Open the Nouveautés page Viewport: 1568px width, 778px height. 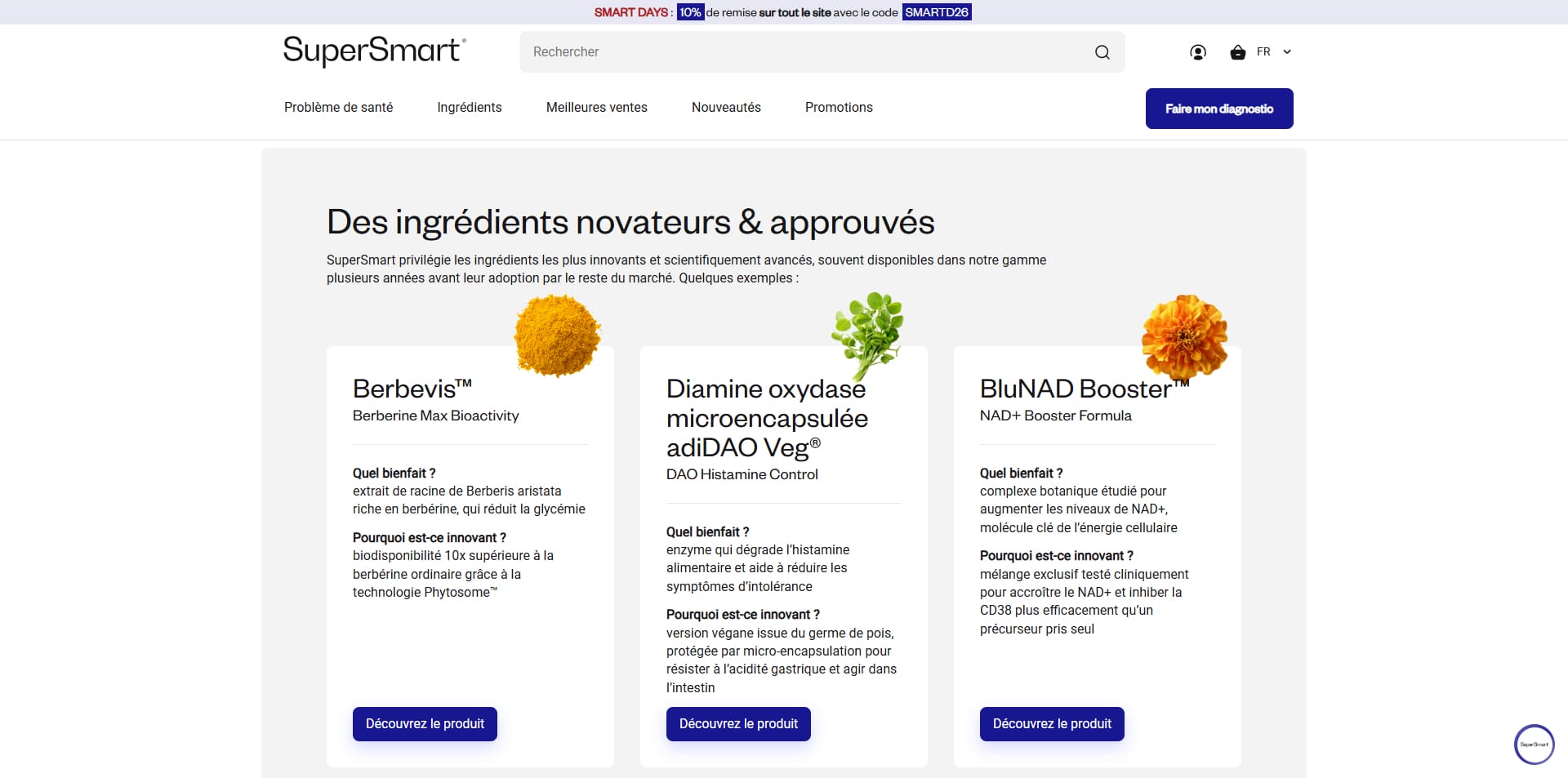tap(726, 107)
